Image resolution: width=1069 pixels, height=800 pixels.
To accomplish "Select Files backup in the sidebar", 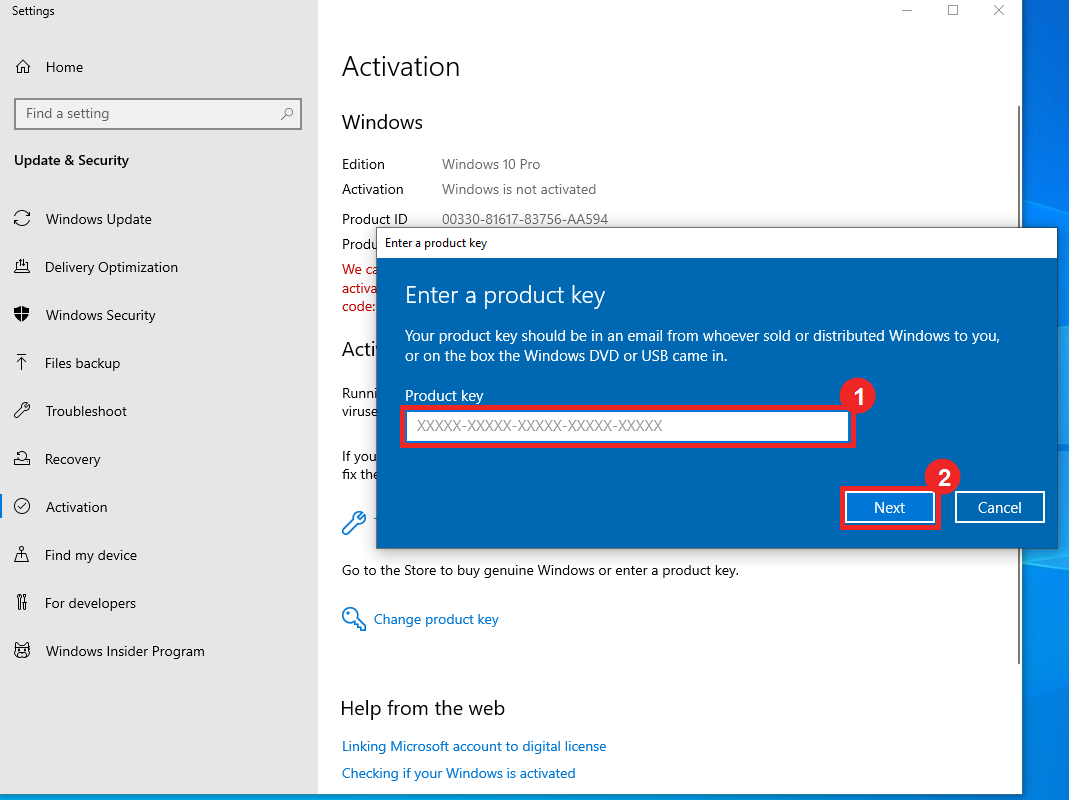I will (x=159, y=363).
